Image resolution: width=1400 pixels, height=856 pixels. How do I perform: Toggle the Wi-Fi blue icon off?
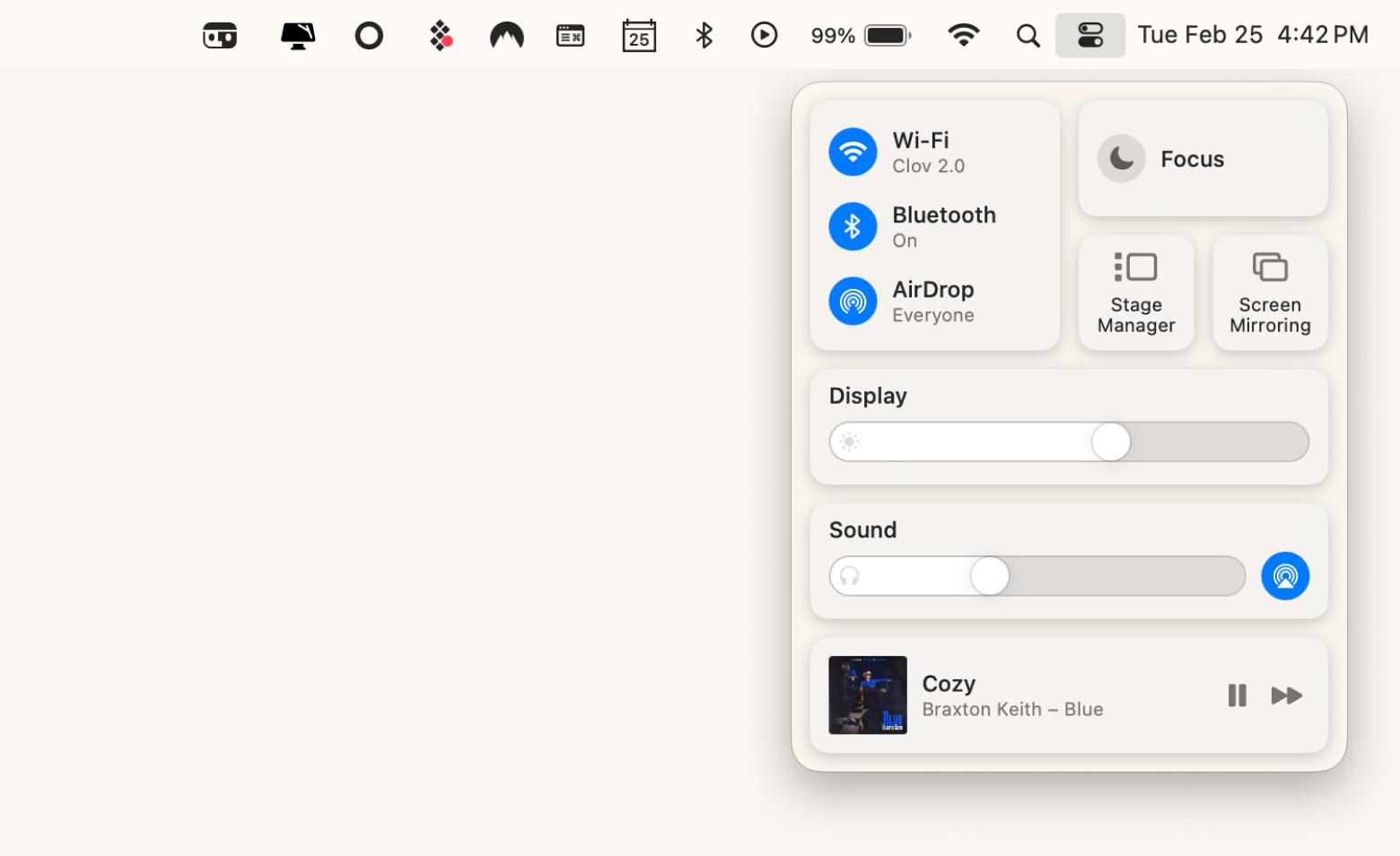tap(853, 152)
